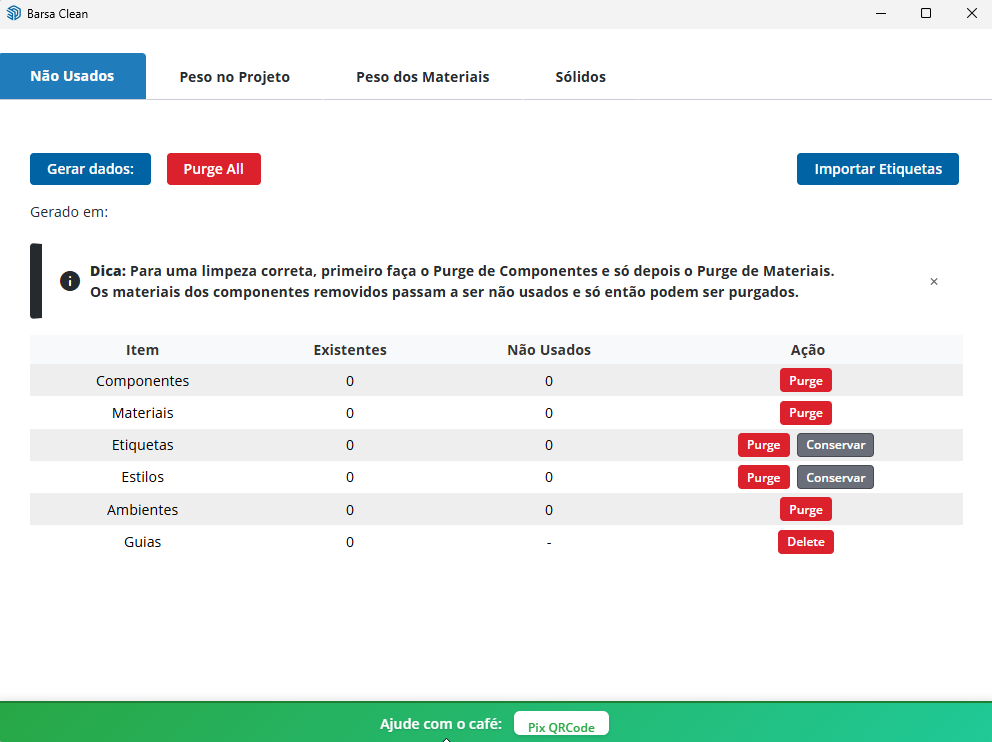992x742 pixels.
Task: Click the info icon in the tip banner
Action: [x=70, y=281]
